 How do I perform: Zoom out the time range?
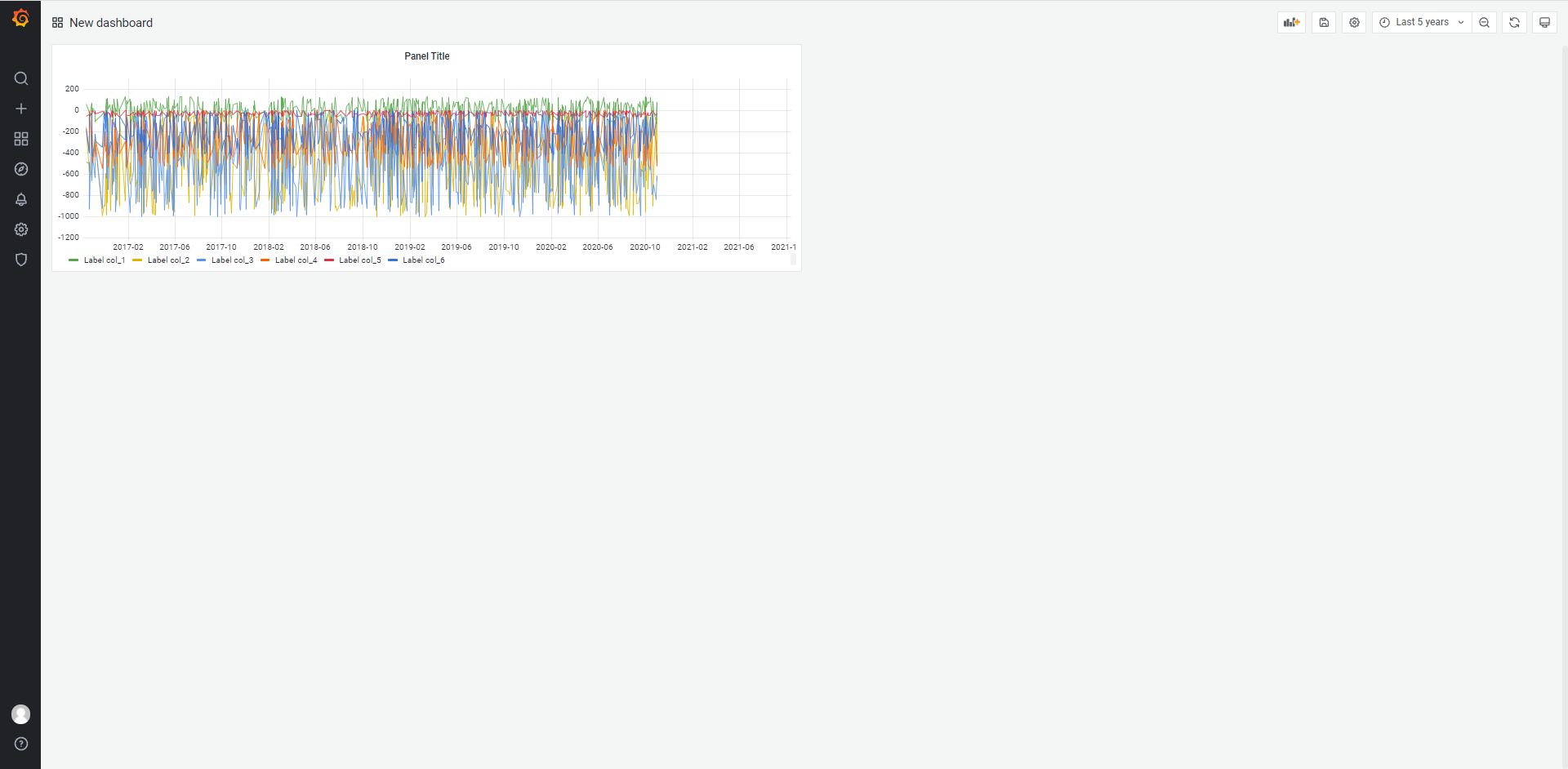(1484, 23)
